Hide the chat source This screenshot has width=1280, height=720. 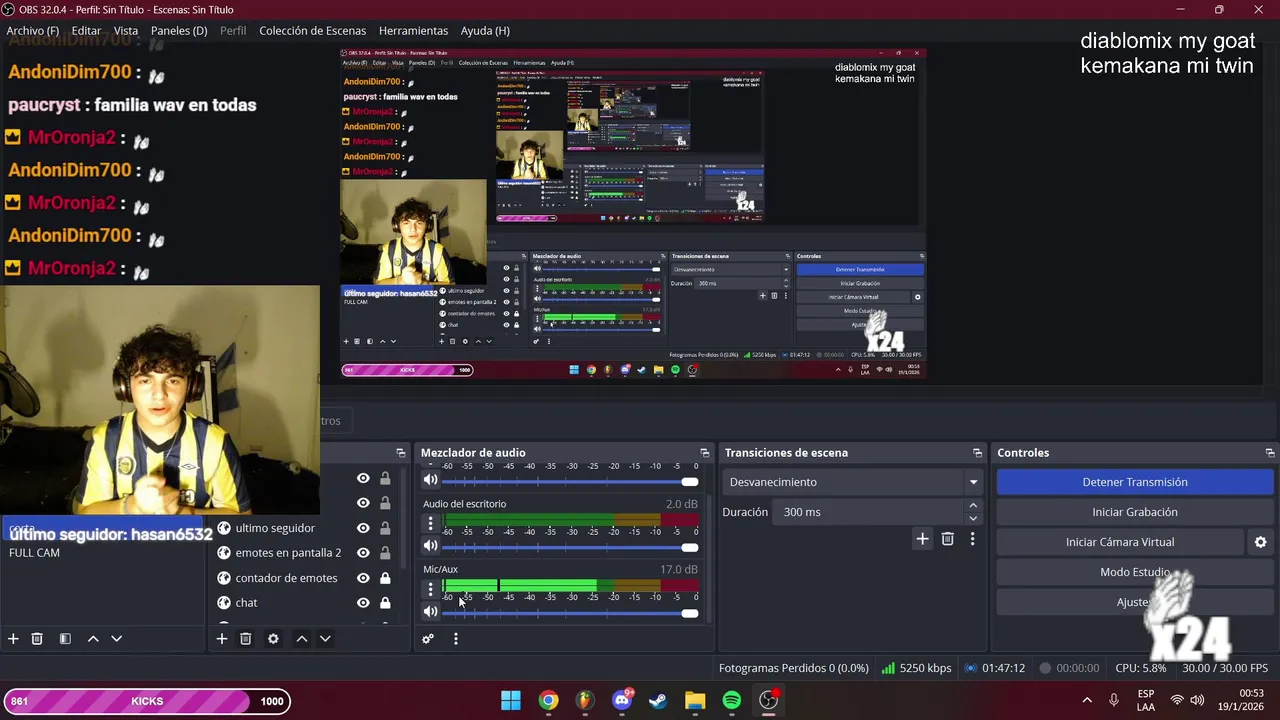[x=363, y=603]
